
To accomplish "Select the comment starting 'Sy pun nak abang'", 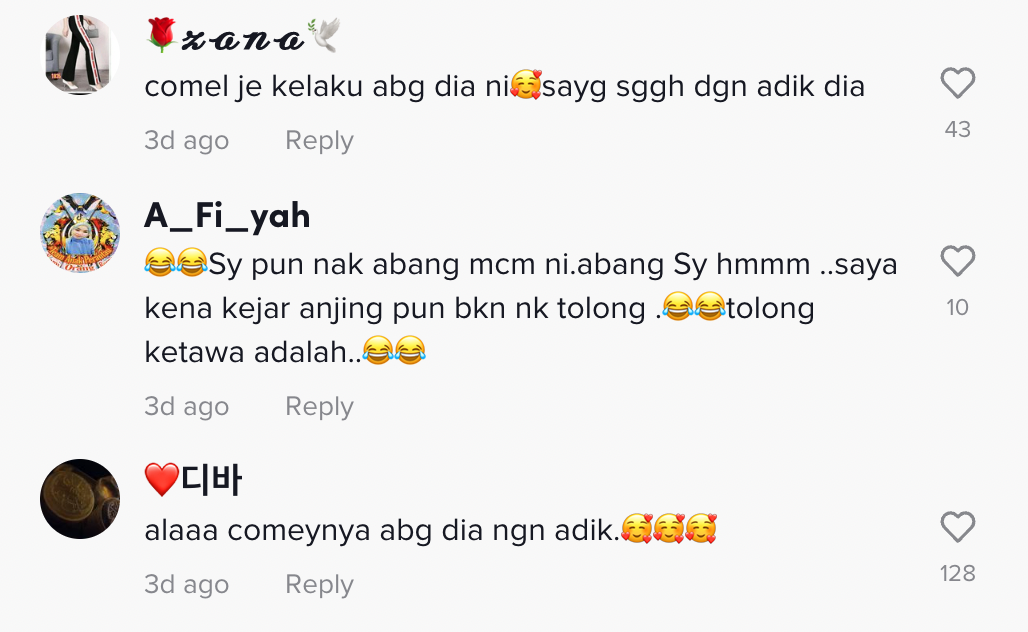I will pyautogui.click(x=521, y=308).
